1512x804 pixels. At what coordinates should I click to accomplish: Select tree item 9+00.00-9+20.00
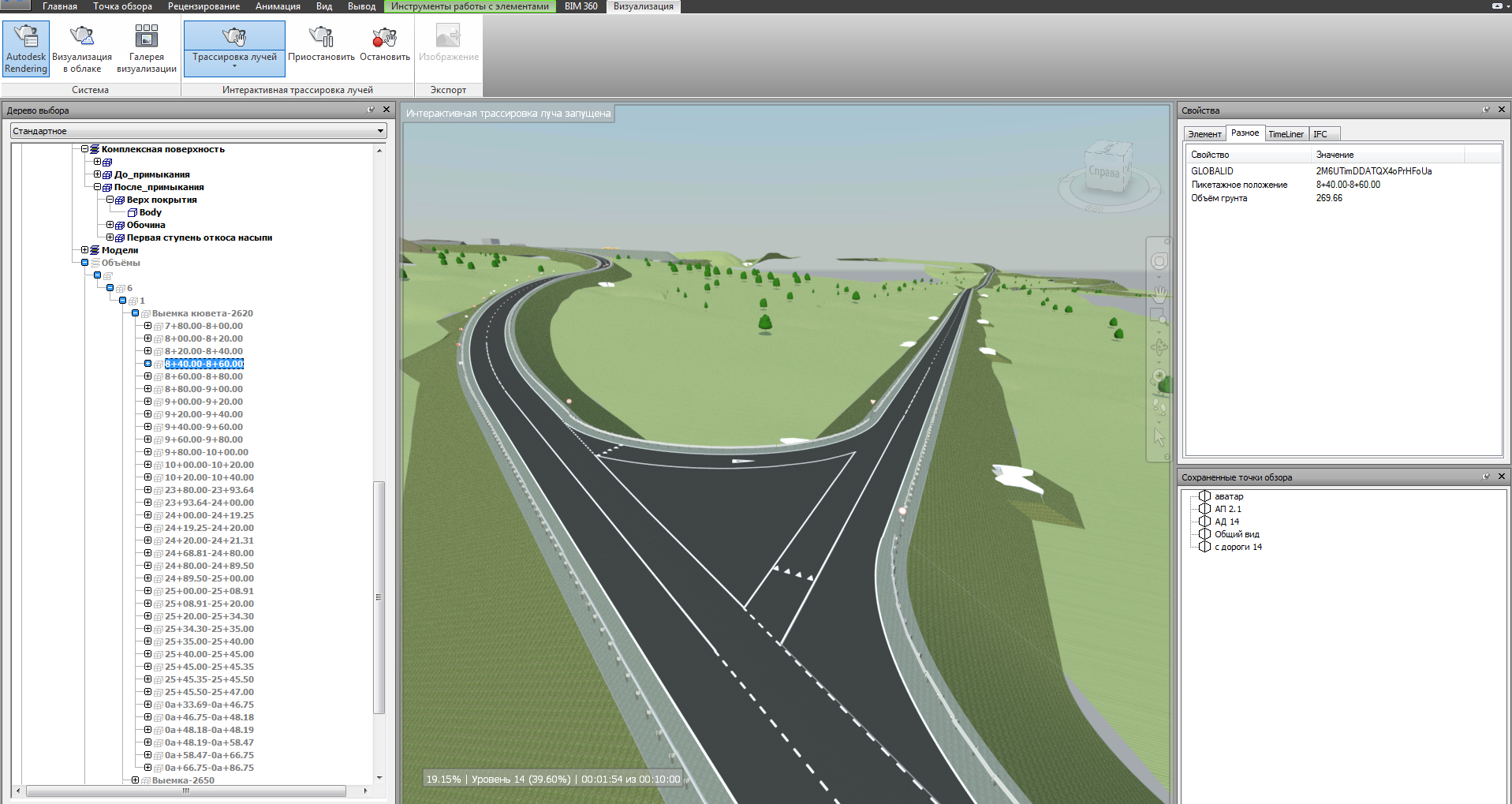(x=203, y=402)
